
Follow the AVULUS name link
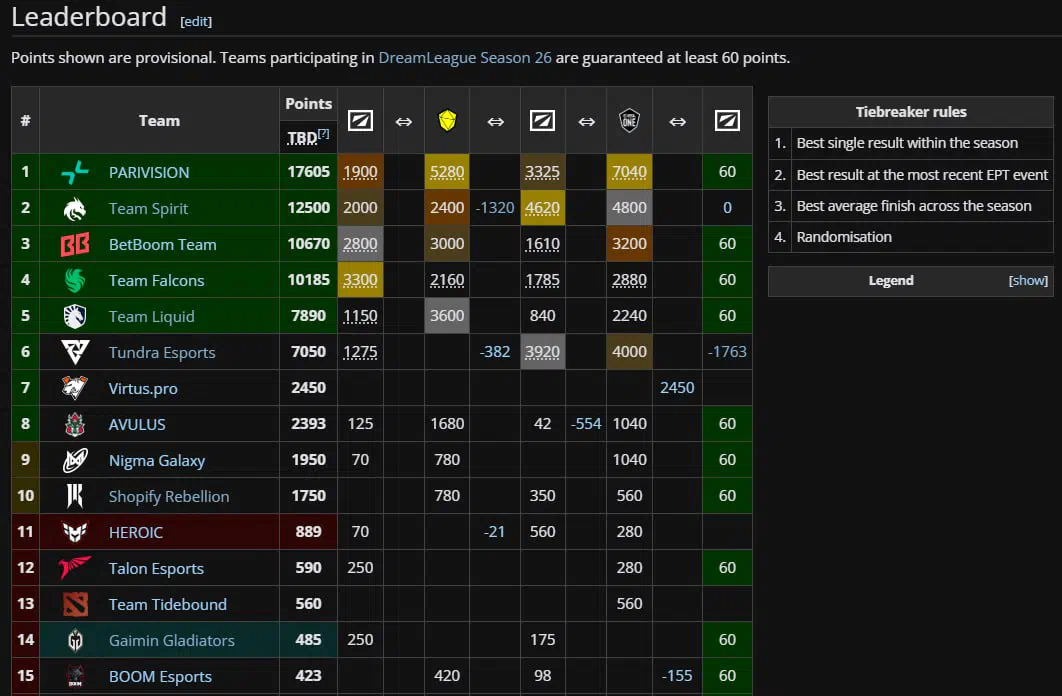(x=137, y=425)
